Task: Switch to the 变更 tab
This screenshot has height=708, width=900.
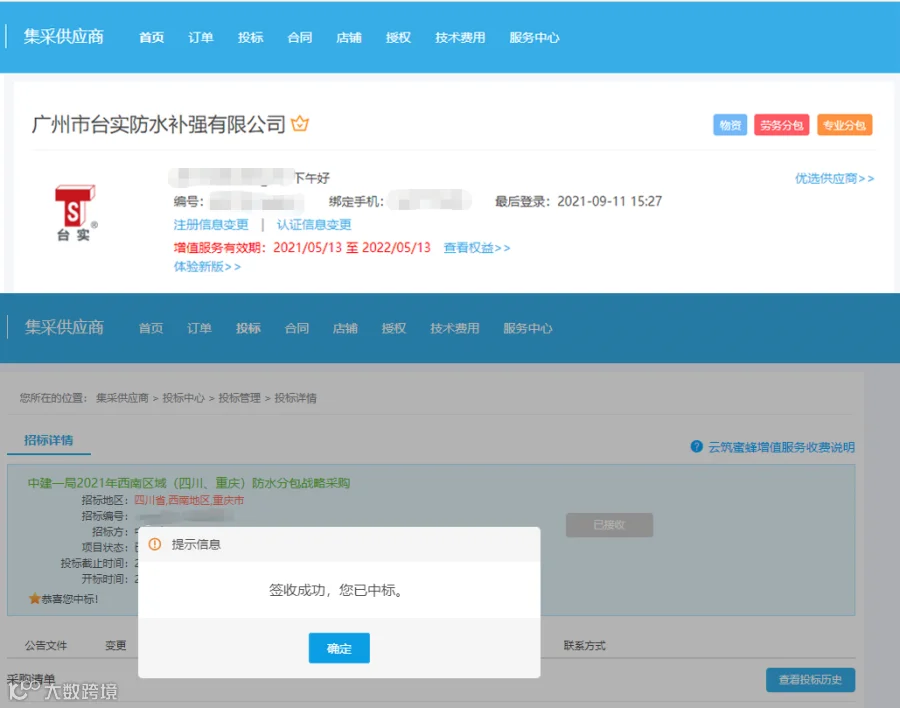Action: tap(115, 645)
